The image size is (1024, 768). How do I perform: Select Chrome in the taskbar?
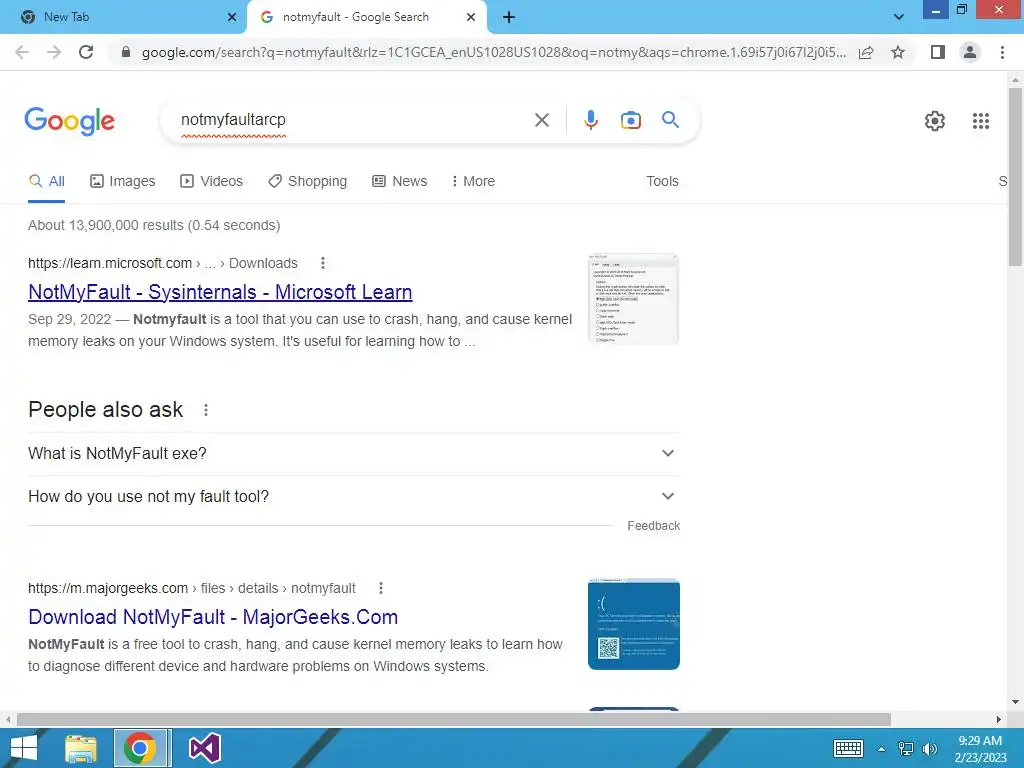point(142,748)
